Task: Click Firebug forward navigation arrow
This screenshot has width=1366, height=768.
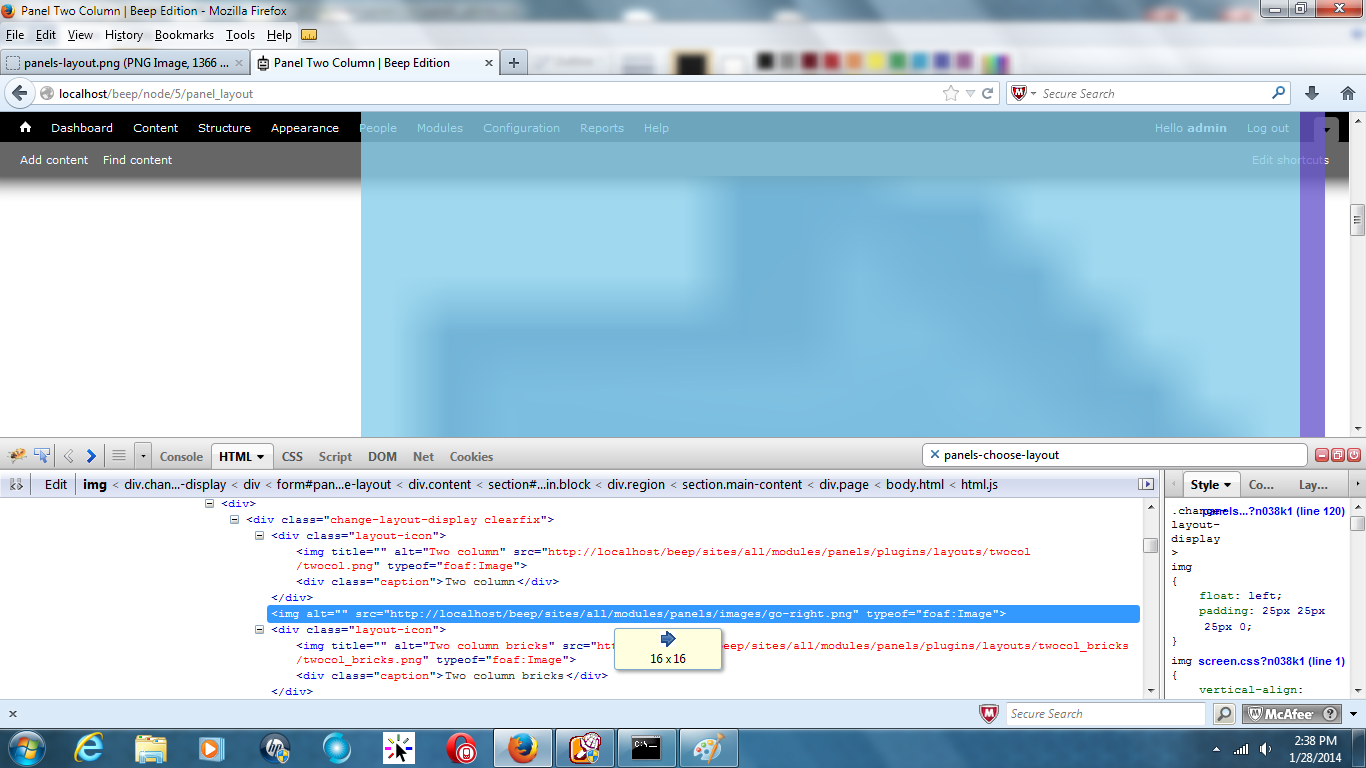Action: [91, 456]
